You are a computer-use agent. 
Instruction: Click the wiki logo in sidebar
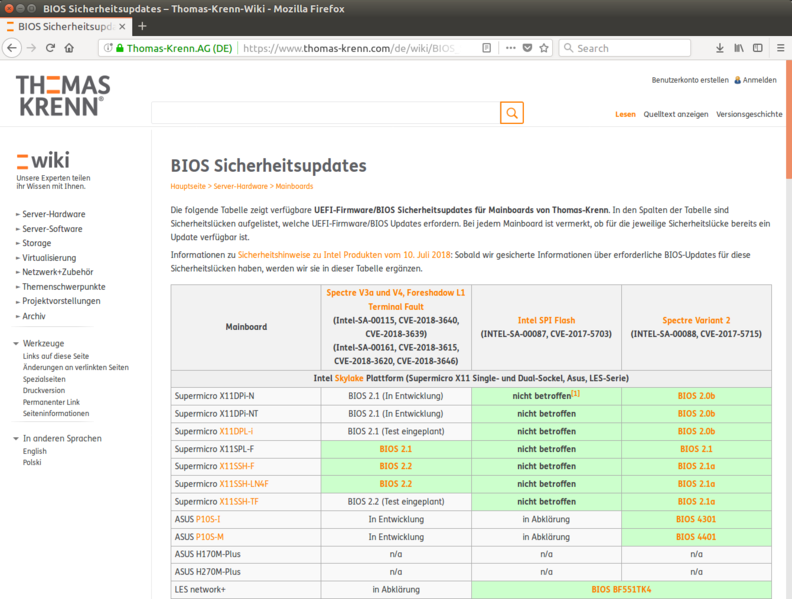point(43,161)
